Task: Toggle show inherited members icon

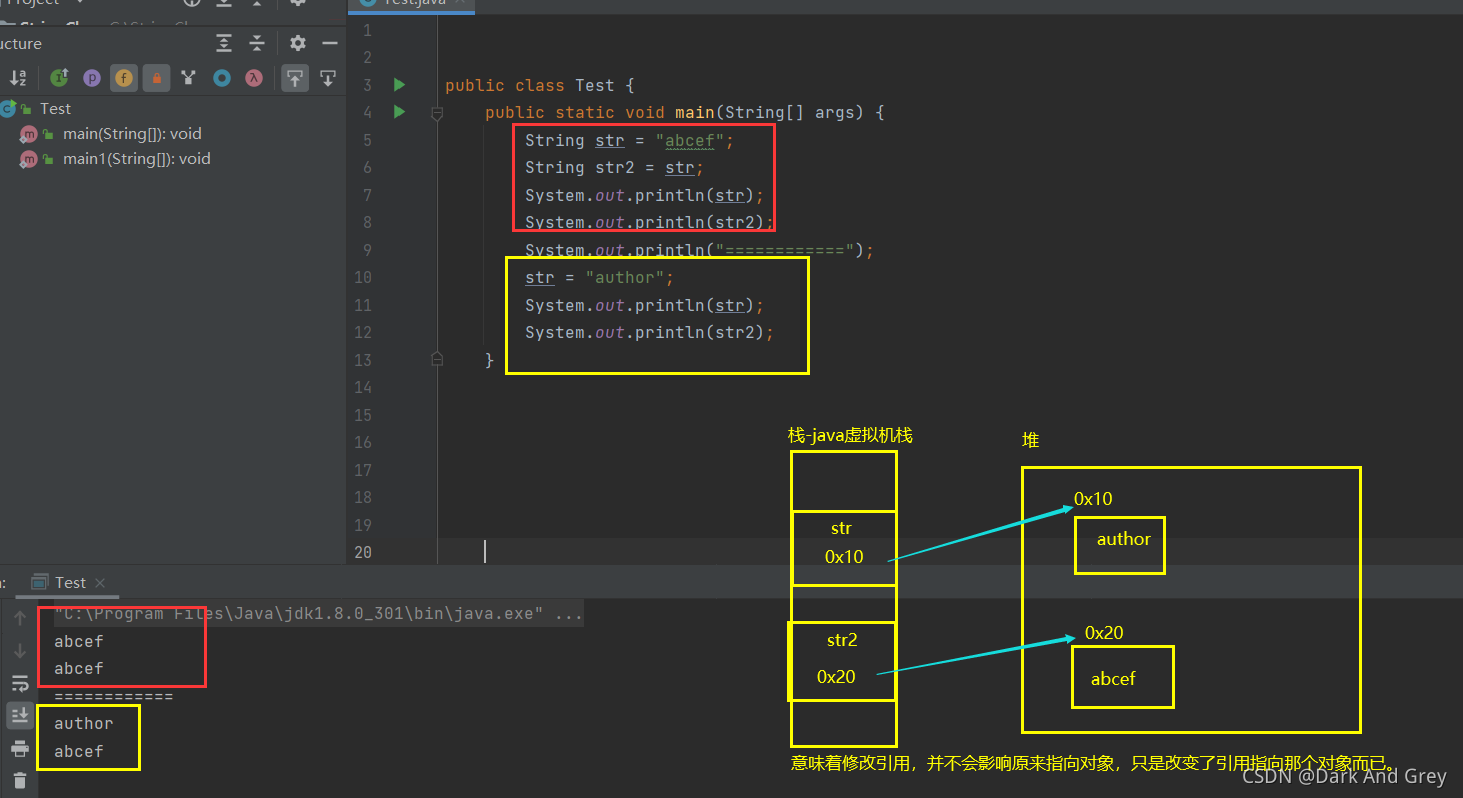Action: point(188,77)
